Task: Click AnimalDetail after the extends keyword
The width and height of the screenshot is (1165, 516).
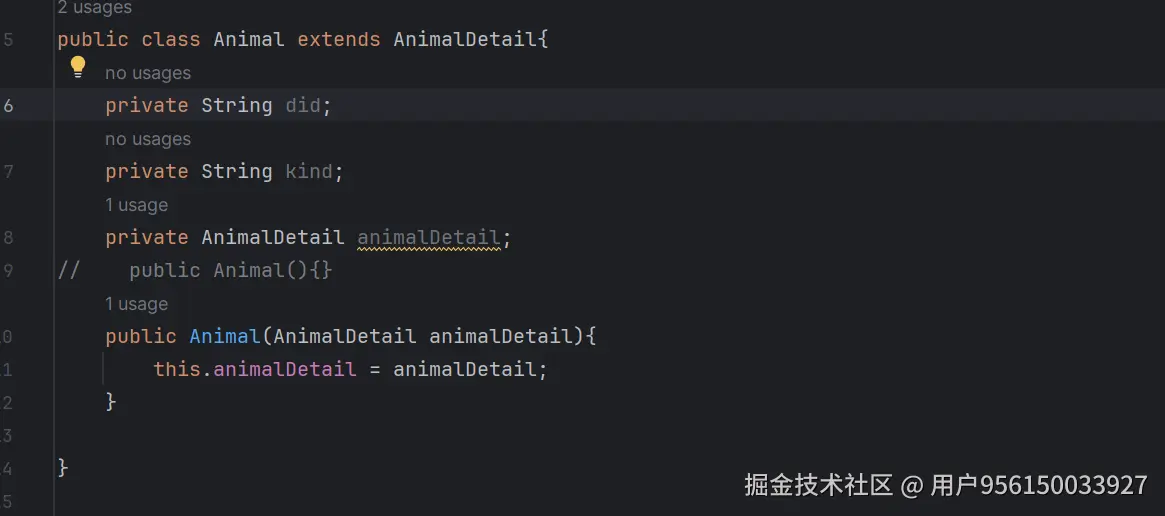Action: point(465,40)
